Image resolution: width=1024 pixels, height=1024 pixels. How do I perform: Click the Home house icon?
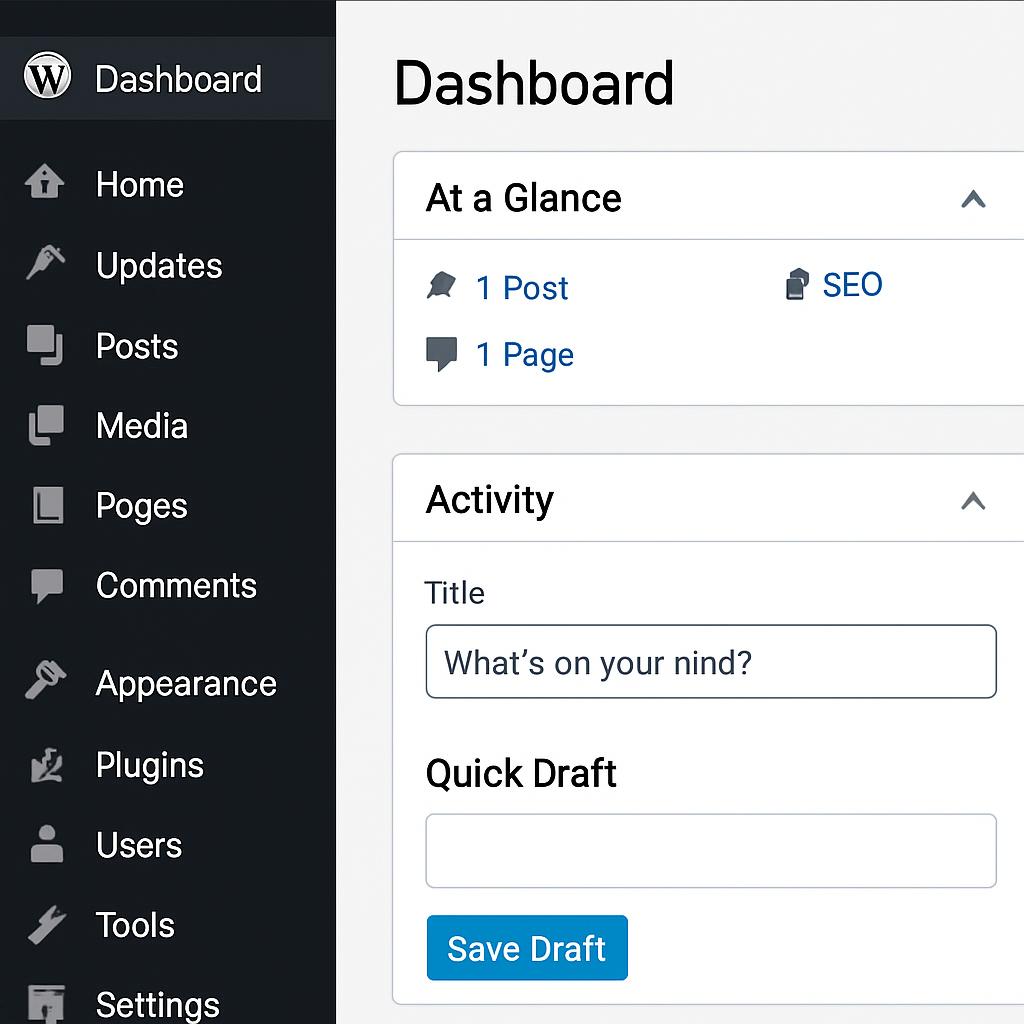pos(45,183)
